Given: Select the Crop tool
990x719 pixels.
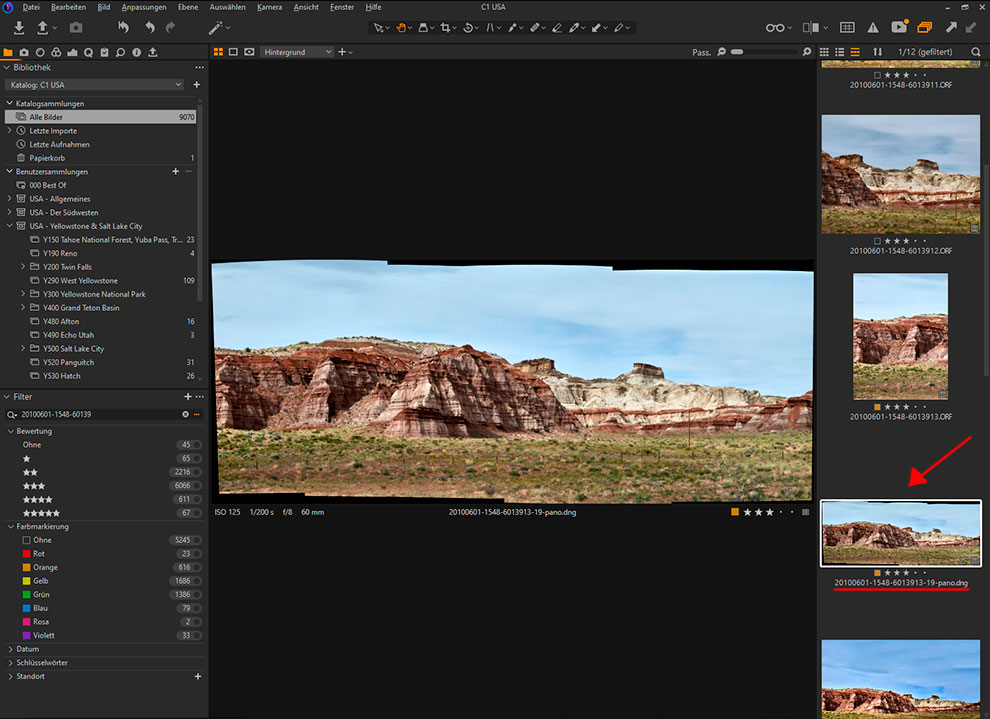Looking at the screenshot, I should point(446,28).
